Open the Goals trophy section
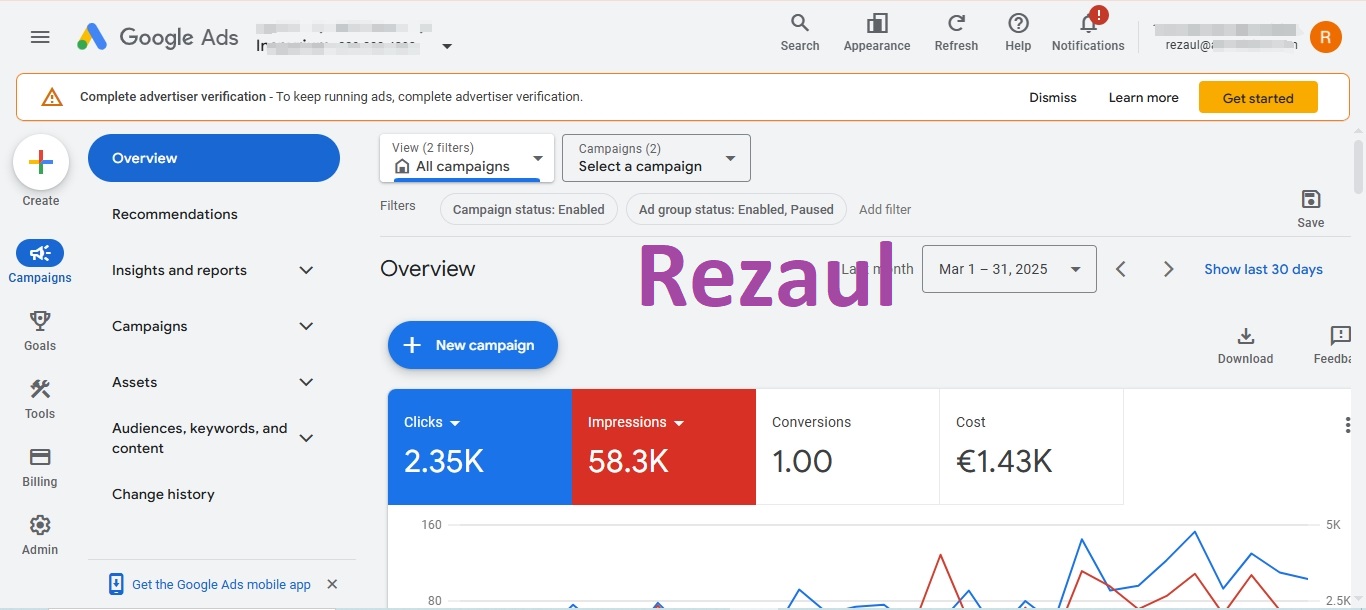1366x610 pixels. point(40,330)
